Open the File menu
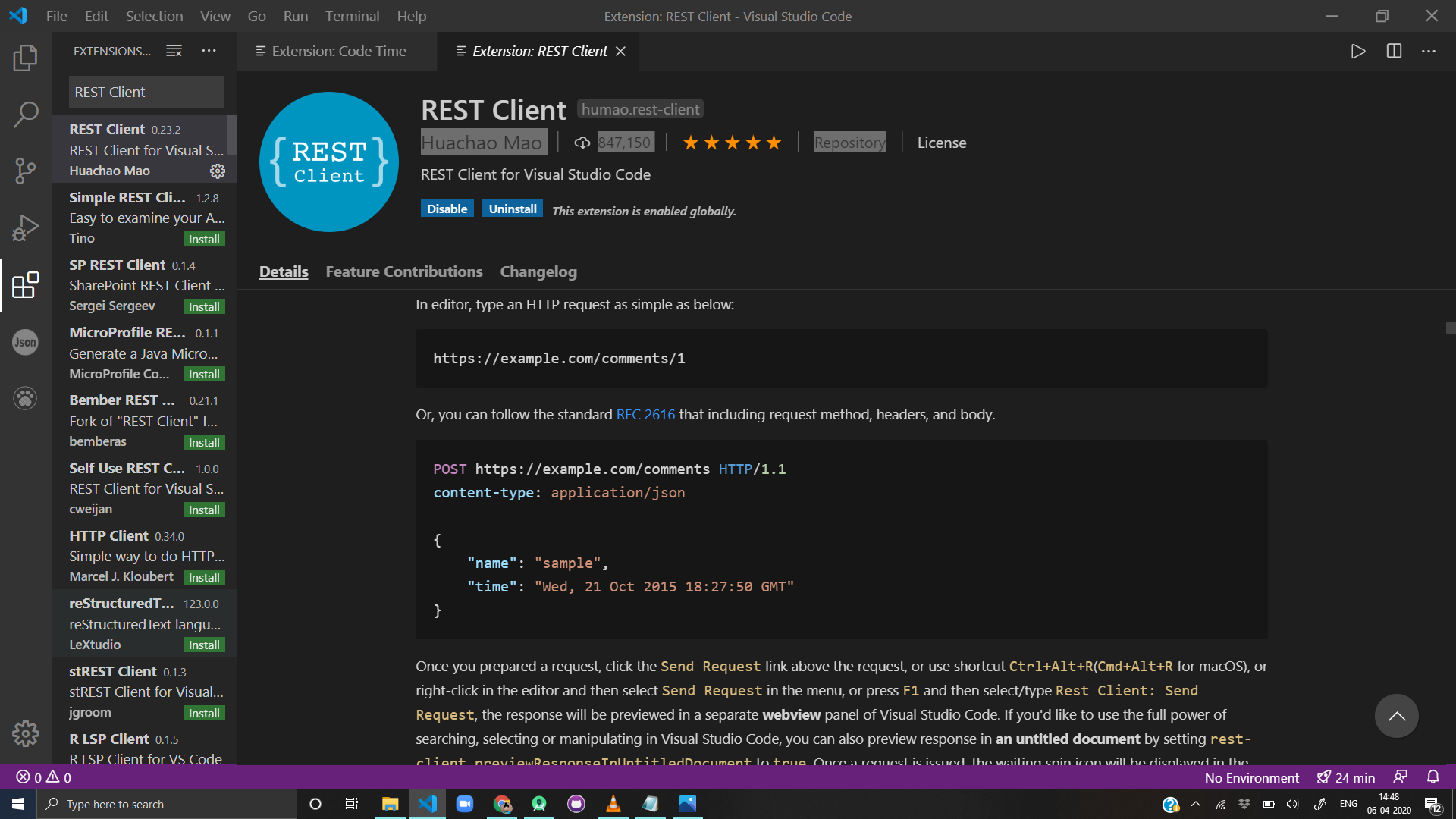This screenshot has width=1456, height=819. coord(57,16)
